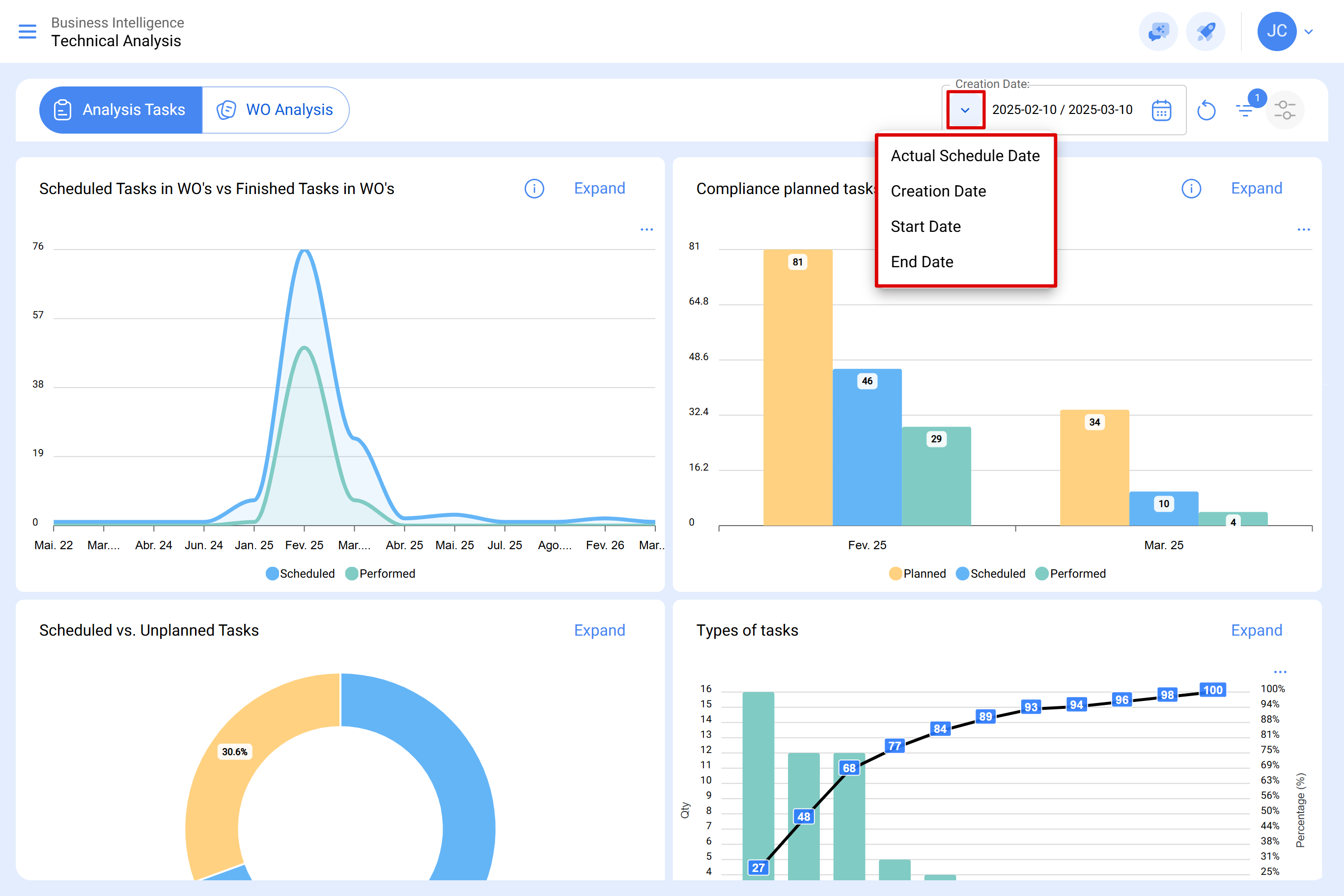Open the AI chat assistant icon

1158,31
